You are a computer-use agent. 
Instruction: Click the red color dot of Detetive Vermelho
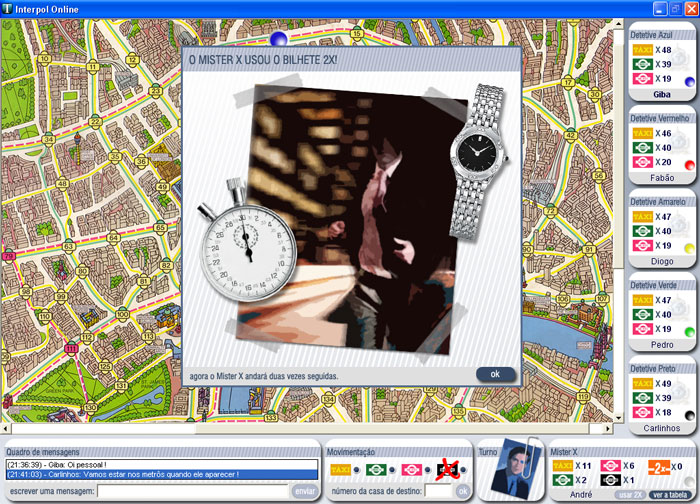pos(689,164)
